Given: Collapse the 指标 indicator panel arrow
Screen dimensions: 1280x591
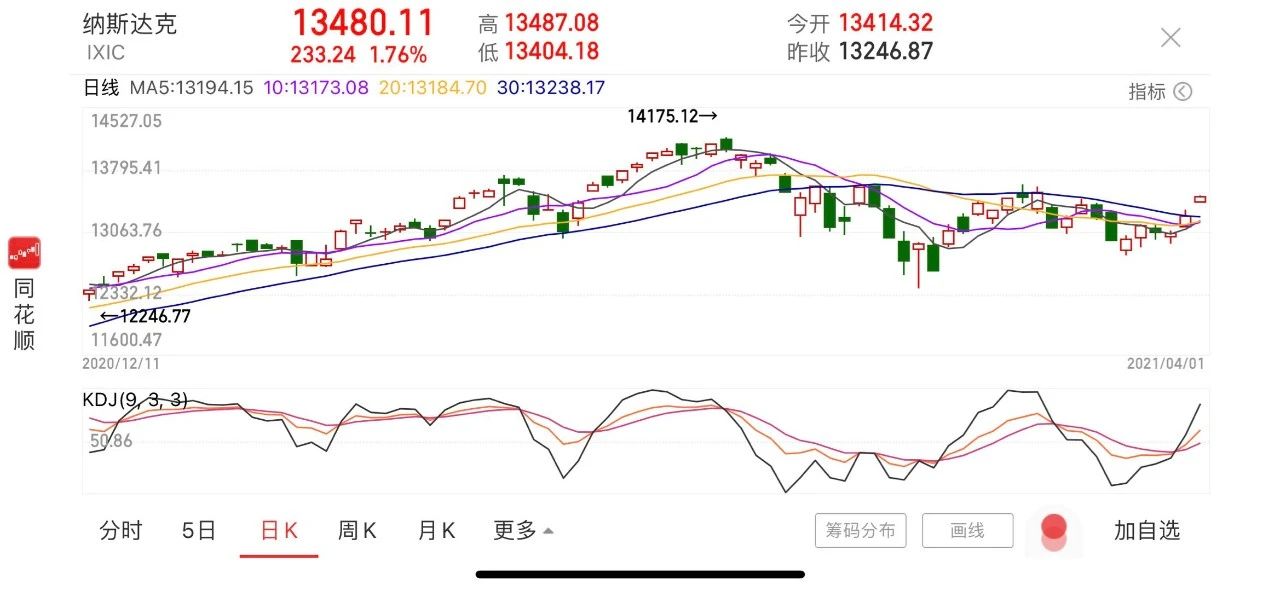Looking at the screenshot, I should [1182, 92].
